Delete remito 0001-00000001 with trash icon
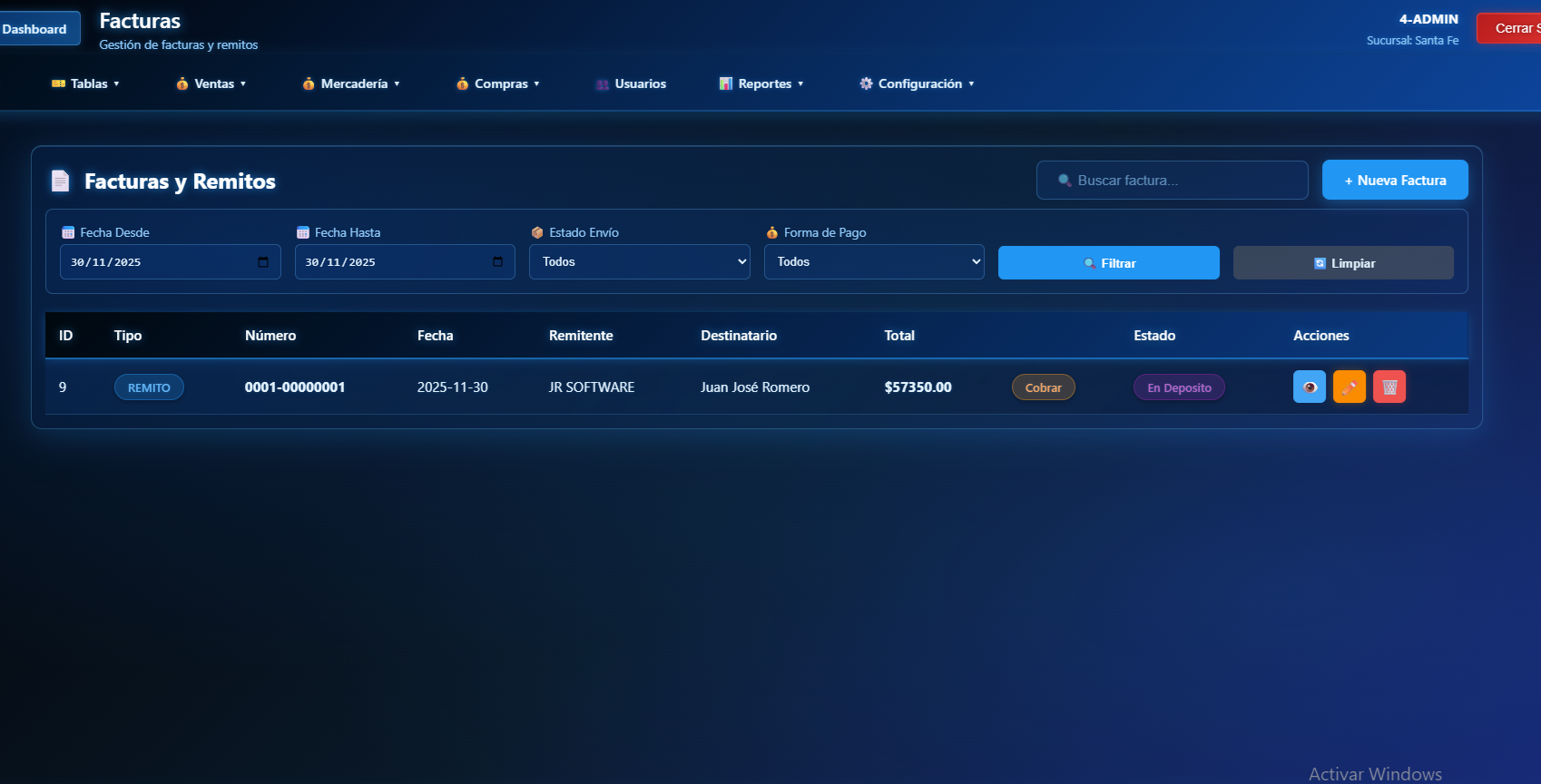 pyautogui.click(x=1389, y=387)
